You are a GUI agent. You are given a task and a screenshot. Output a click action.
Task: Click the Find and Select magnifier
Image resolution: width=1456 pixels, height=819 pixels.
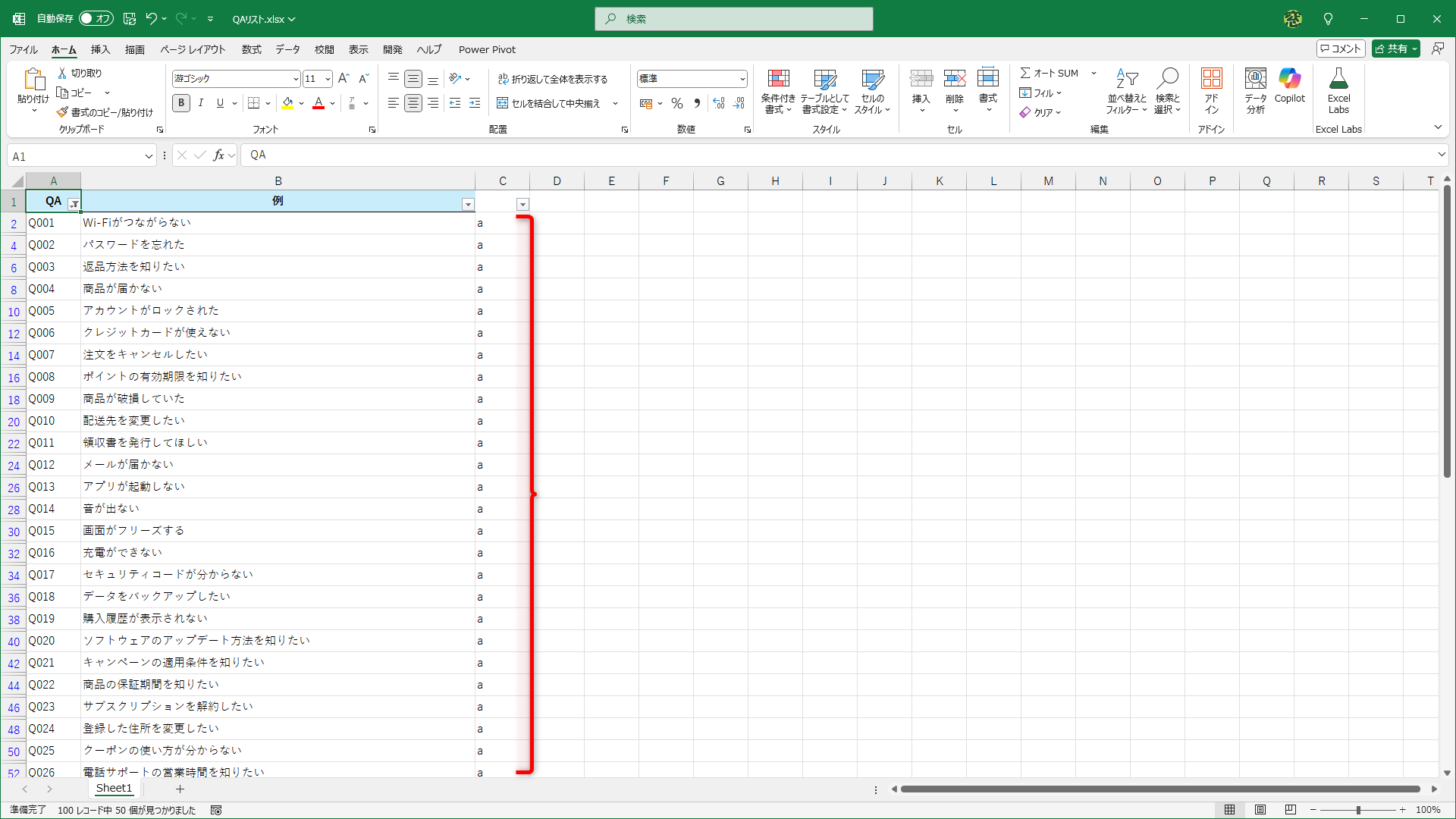coord(1168,79)
